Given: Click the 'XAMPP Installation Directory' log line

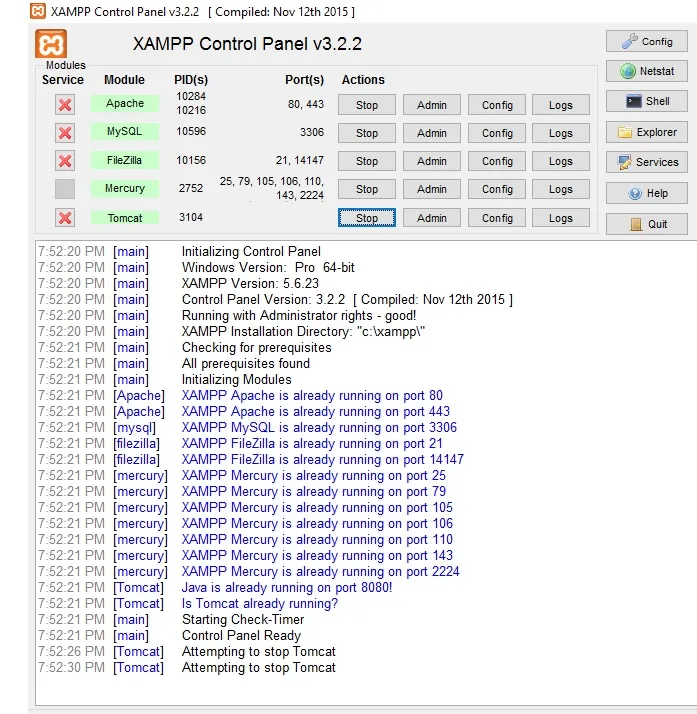Looking at the screenshot, I should [x=303, y=332].
